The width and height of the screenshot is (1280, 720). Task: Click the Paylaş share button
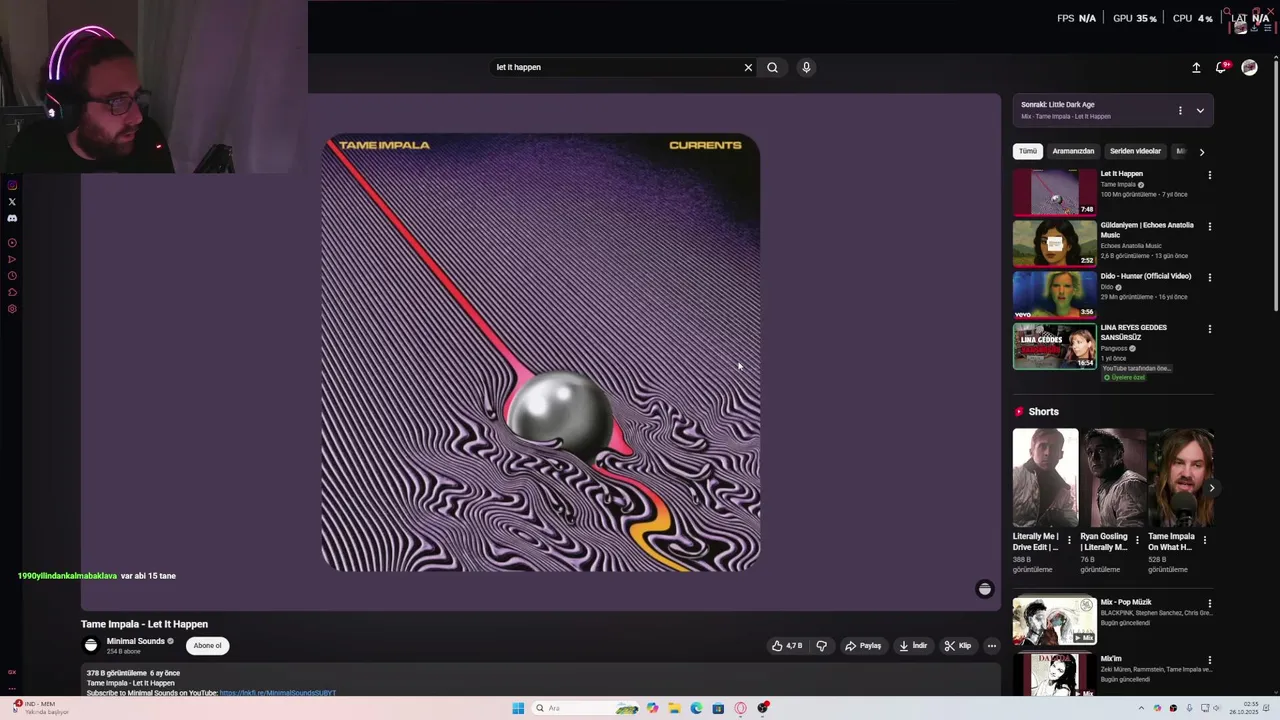point(863,646)
